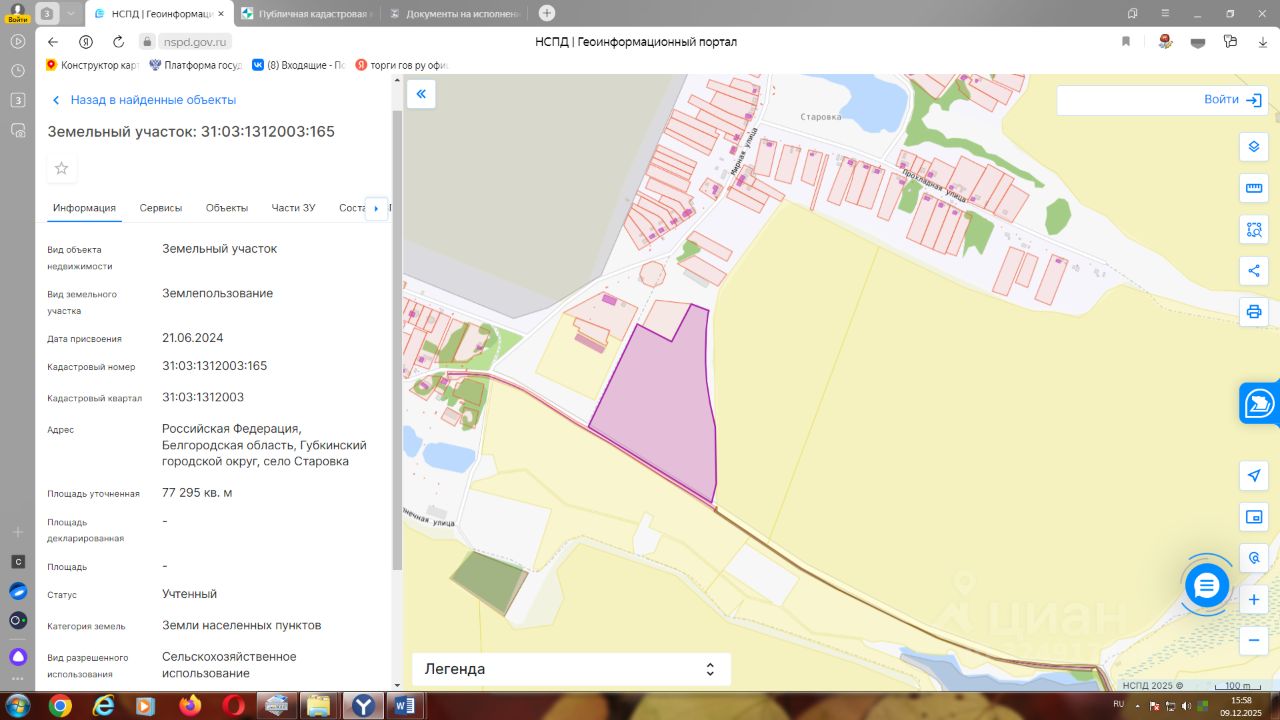Open the Объекты tab
Image resolution: width=1280 pixels, height=720 pixels.
pyautogui.click(x=227, y=208)
